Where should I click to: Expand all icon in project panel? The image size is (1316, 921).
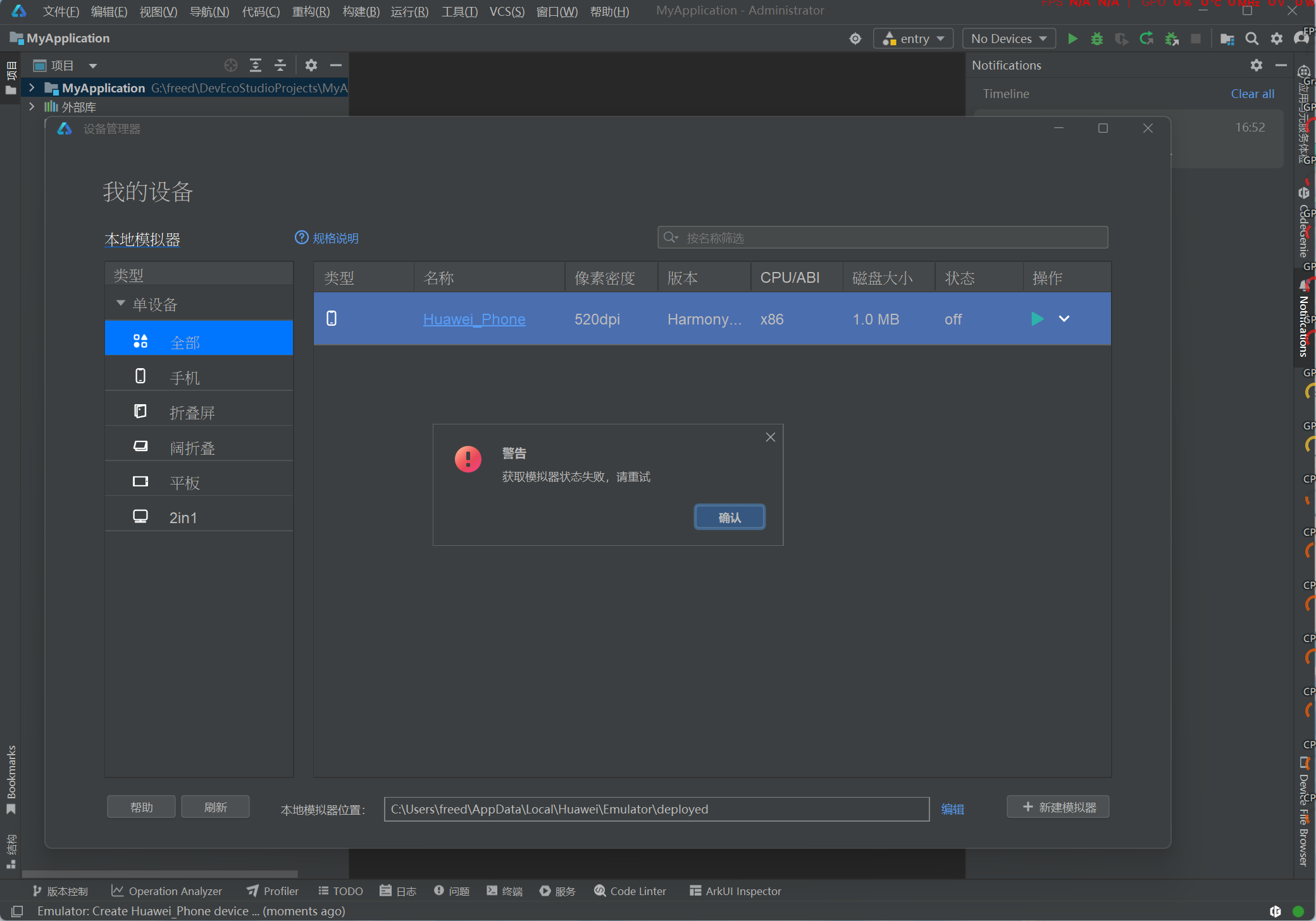(256, 65)
